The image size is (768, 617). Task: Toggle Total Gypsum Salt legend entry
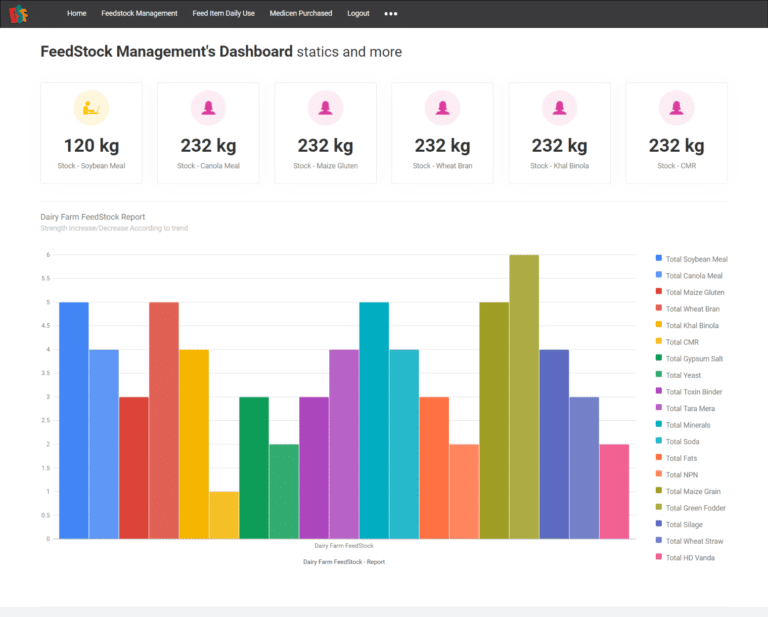(696, 358)
